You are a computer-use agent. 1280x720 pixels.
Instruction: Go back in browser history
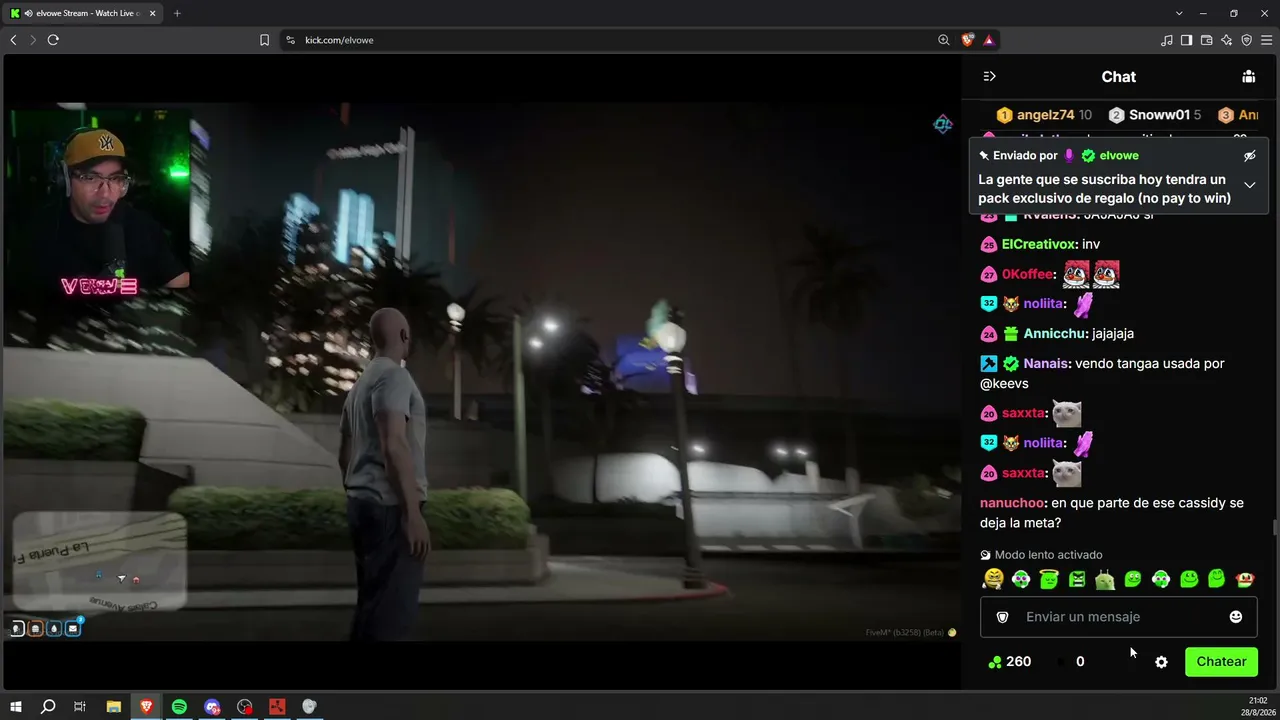click(13, 40)
